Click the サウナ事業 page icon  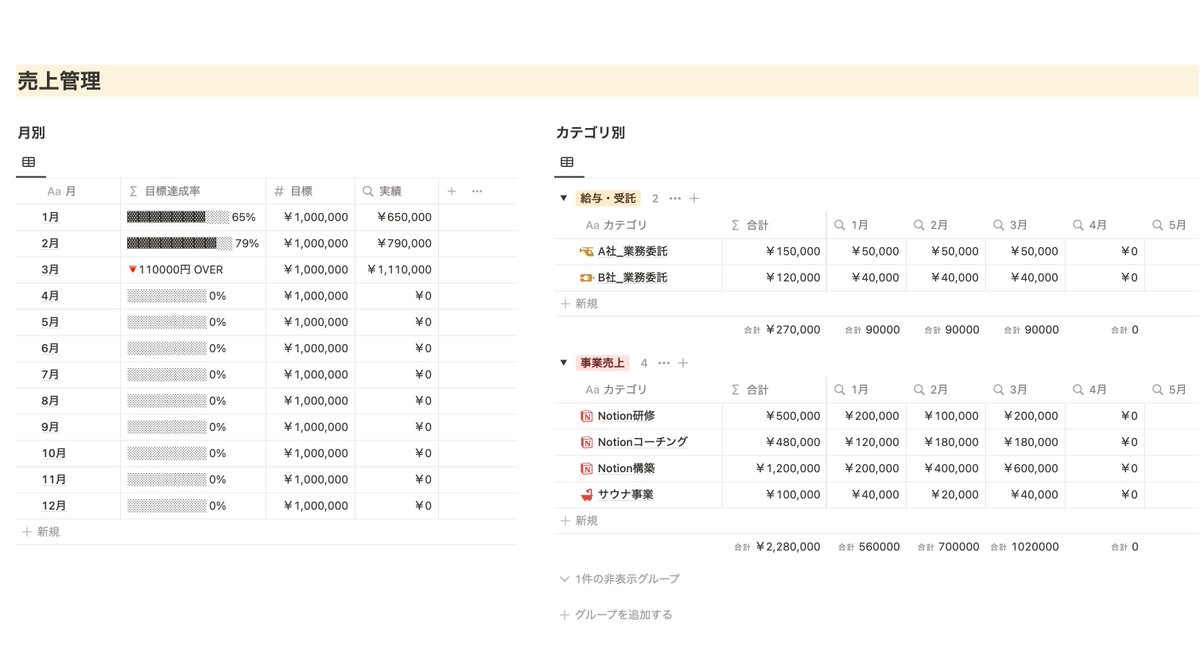(x=586, y=494)
